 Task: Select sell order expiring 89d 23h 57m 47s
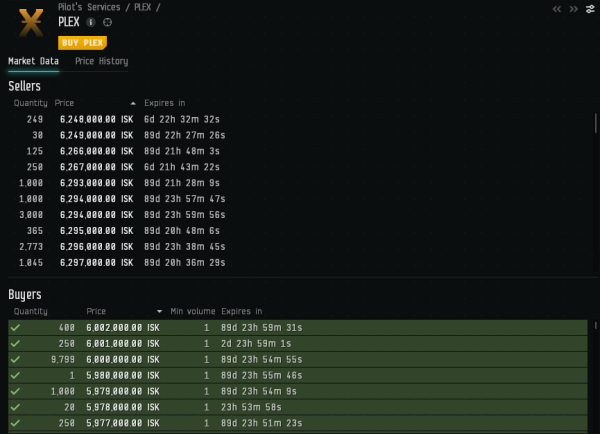(x=300, y=199)
